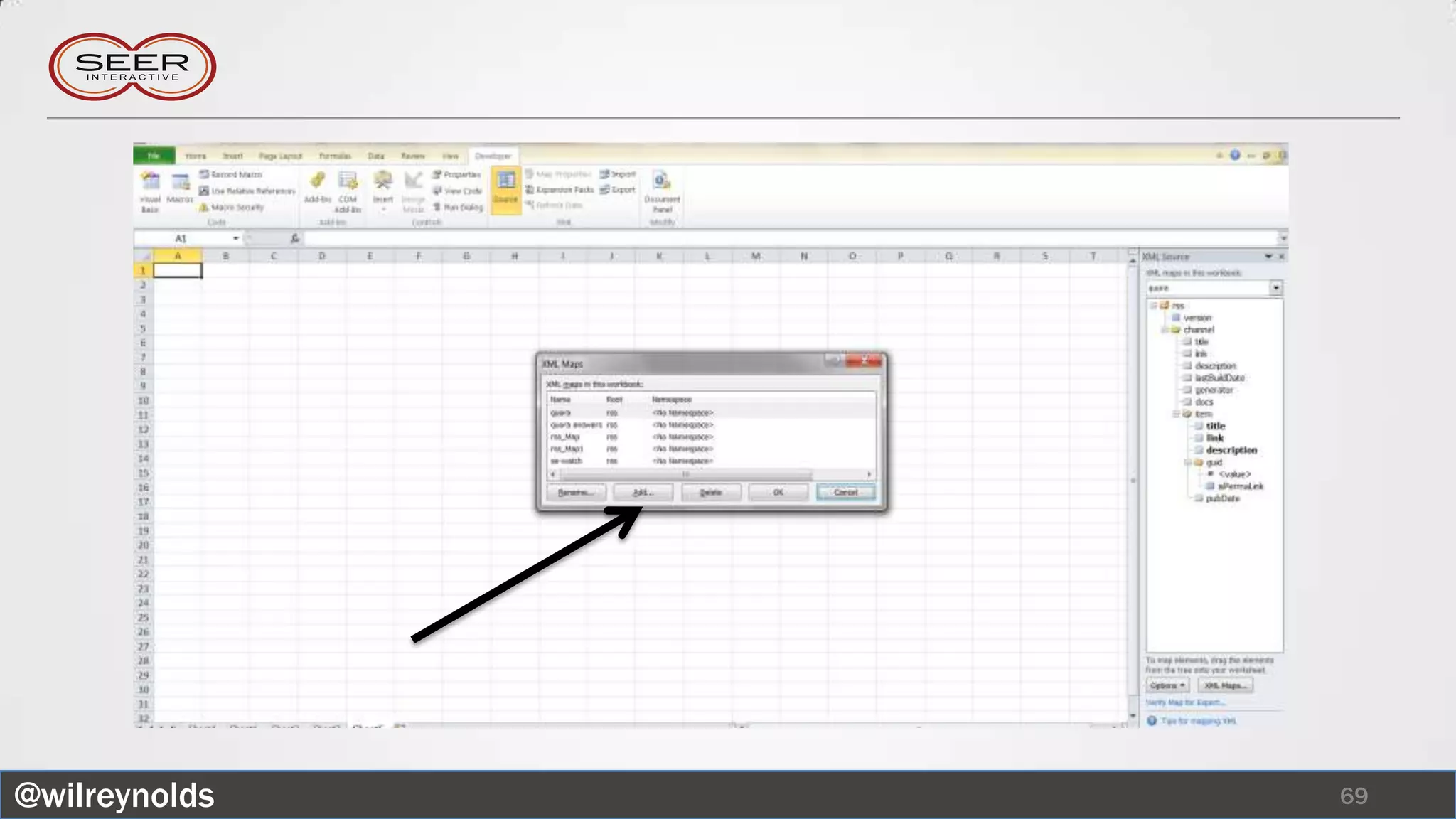Collapse the item node in XML tree
Screen dimensions: 1456x819
coord(1176,414)
